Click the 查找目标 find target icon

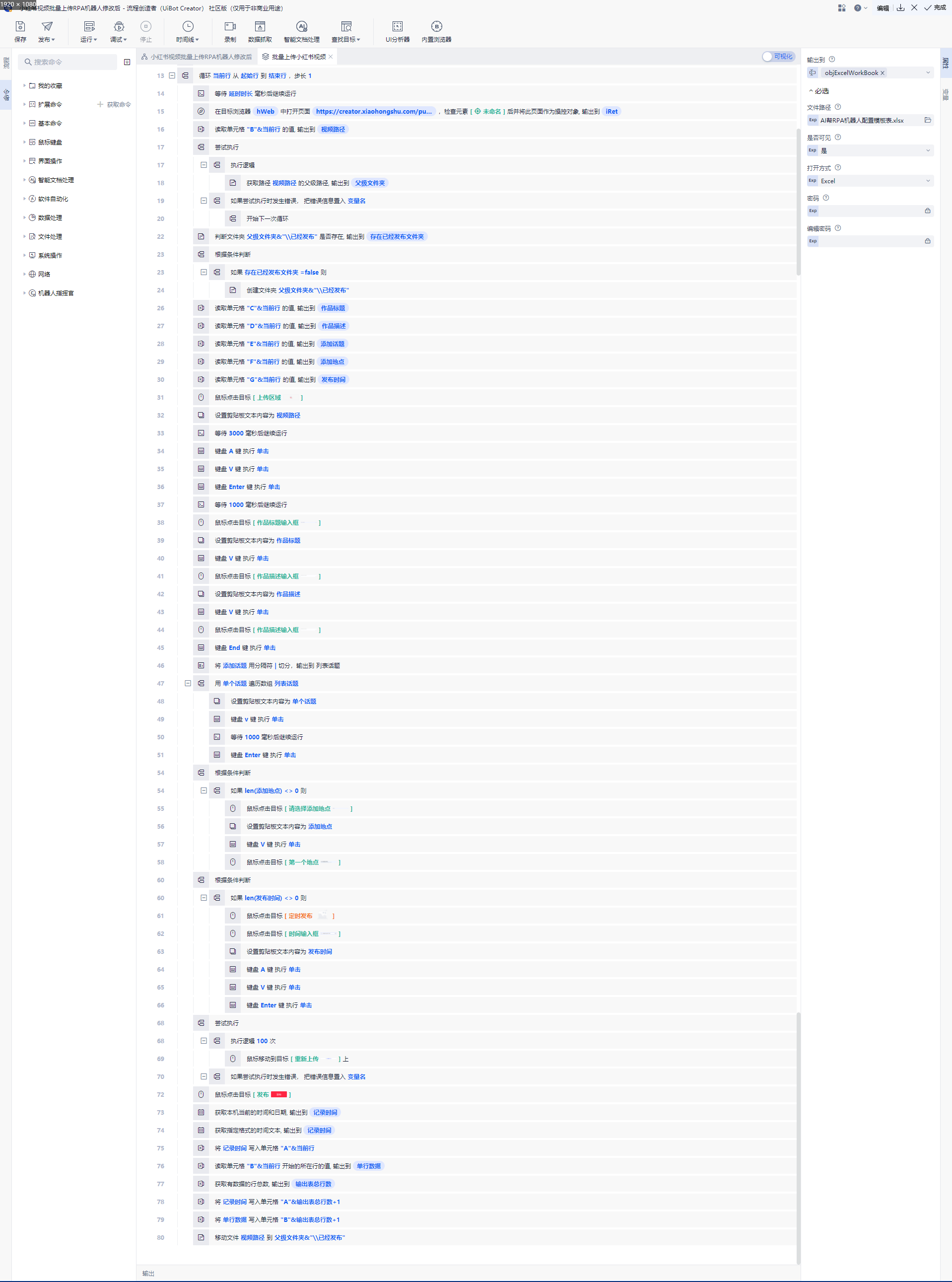pyautogui.click(x=346, y=26)
